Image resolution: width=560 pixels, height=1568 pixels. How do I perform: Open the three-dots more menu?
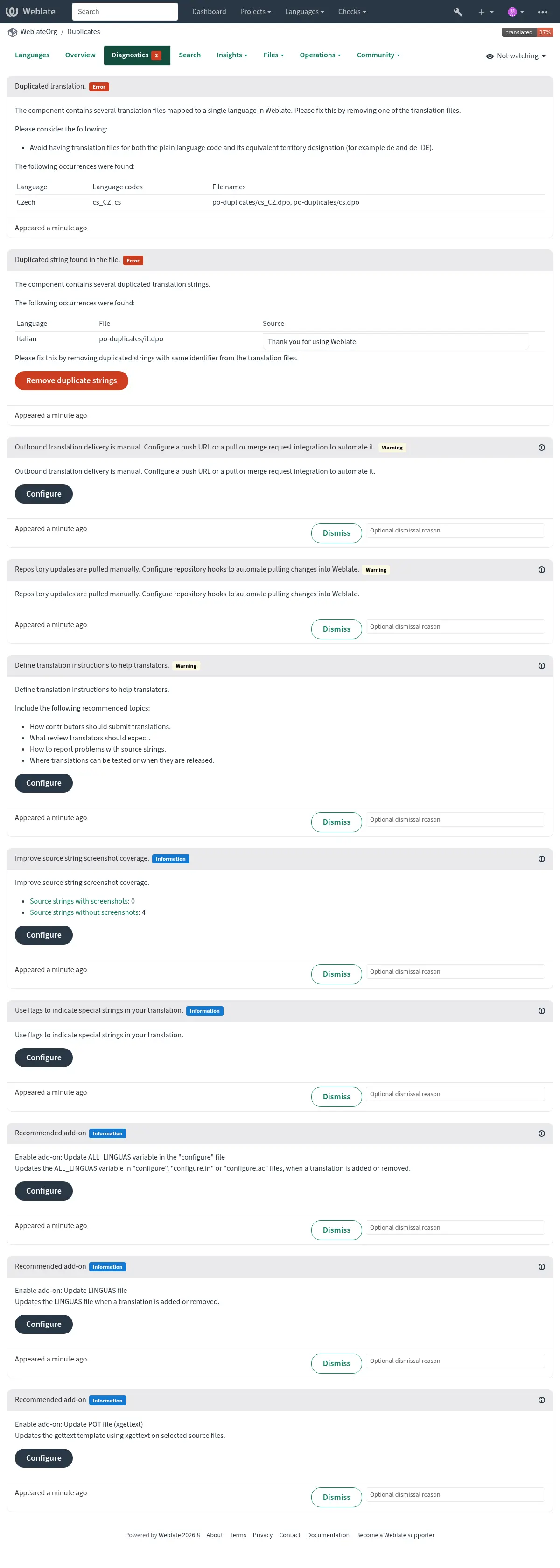(x=542, y=12)
